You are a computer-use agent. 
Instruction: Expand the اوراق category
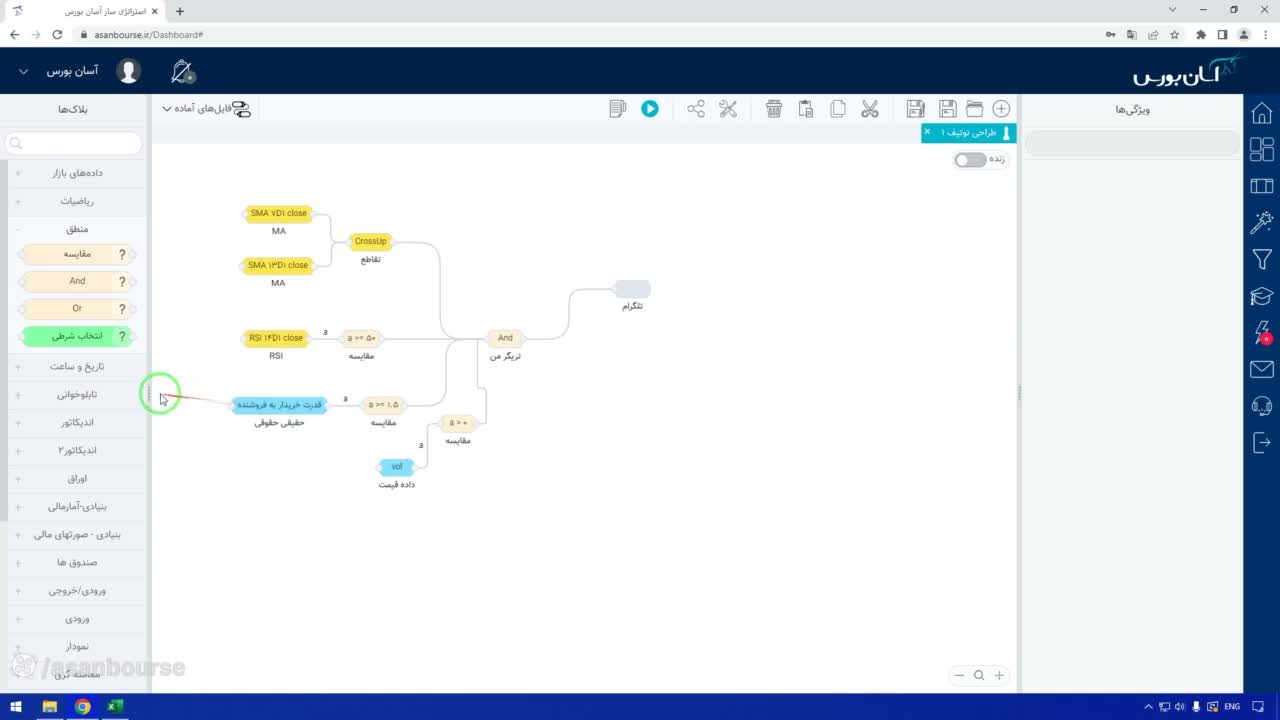(x=78, y=478)
